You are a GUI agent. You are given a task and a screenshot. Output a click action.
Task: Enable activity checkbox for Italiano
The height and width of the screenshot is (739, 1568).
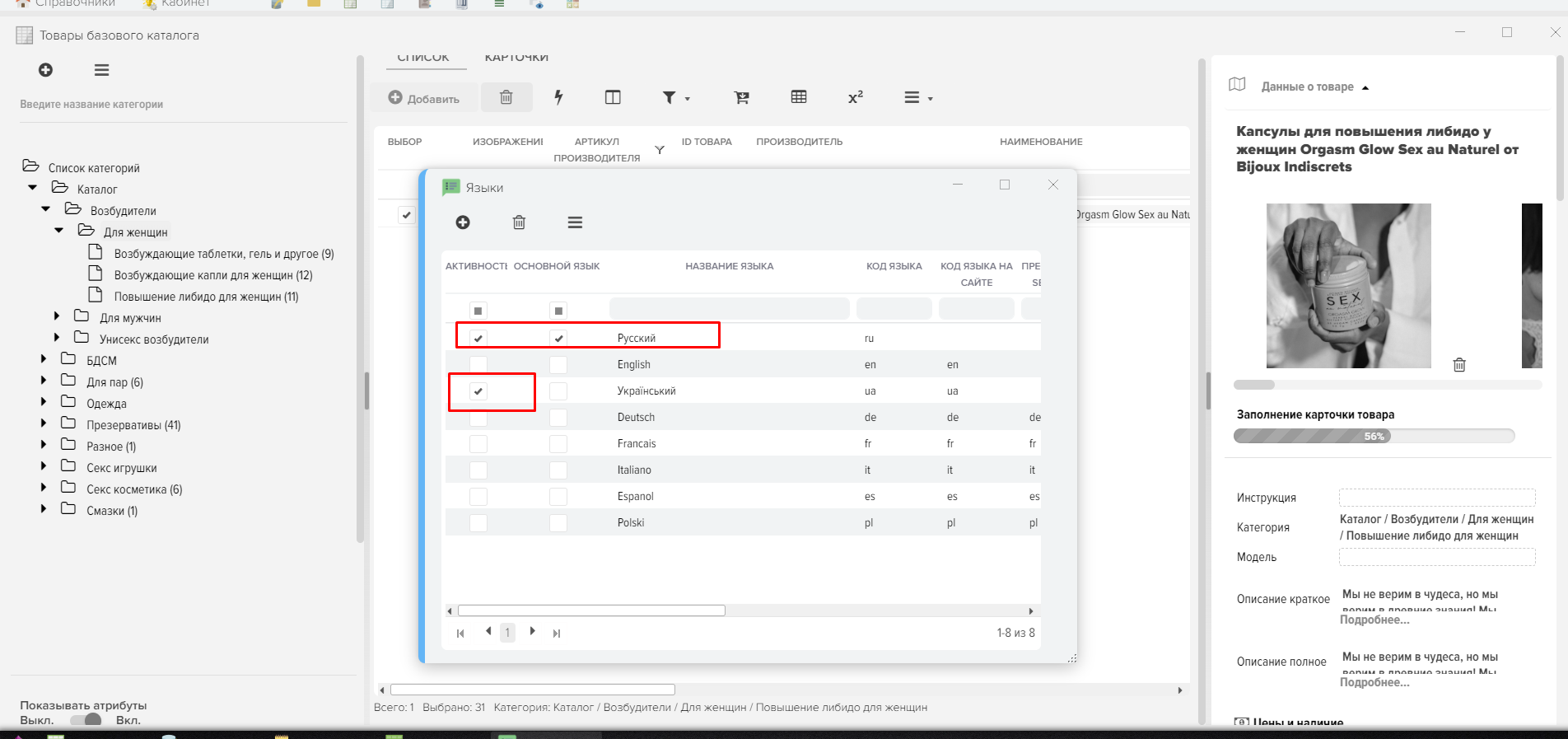pyautogui.click(x=478, y=470)
